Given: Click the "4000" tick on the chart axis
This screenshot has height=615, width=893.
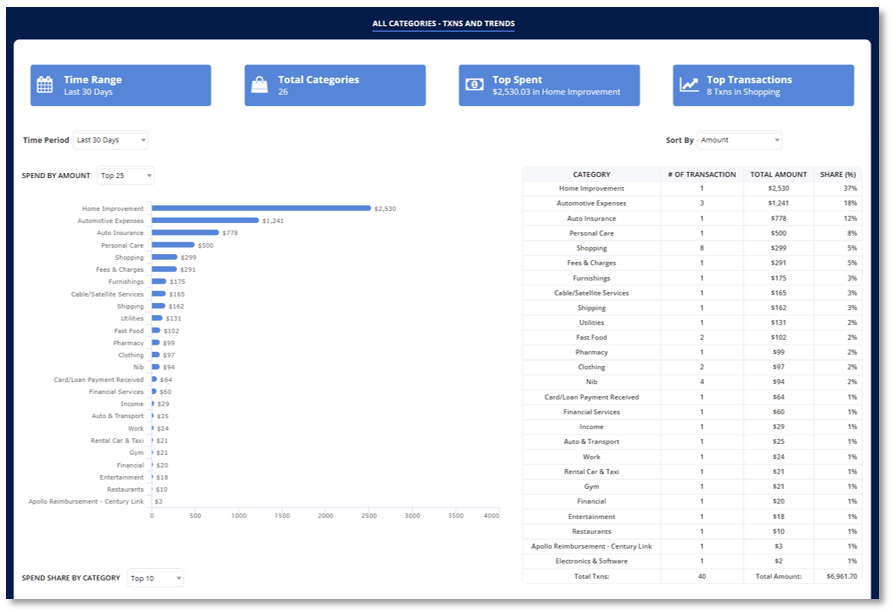Looking at the screenshot, I should (491, 516).
